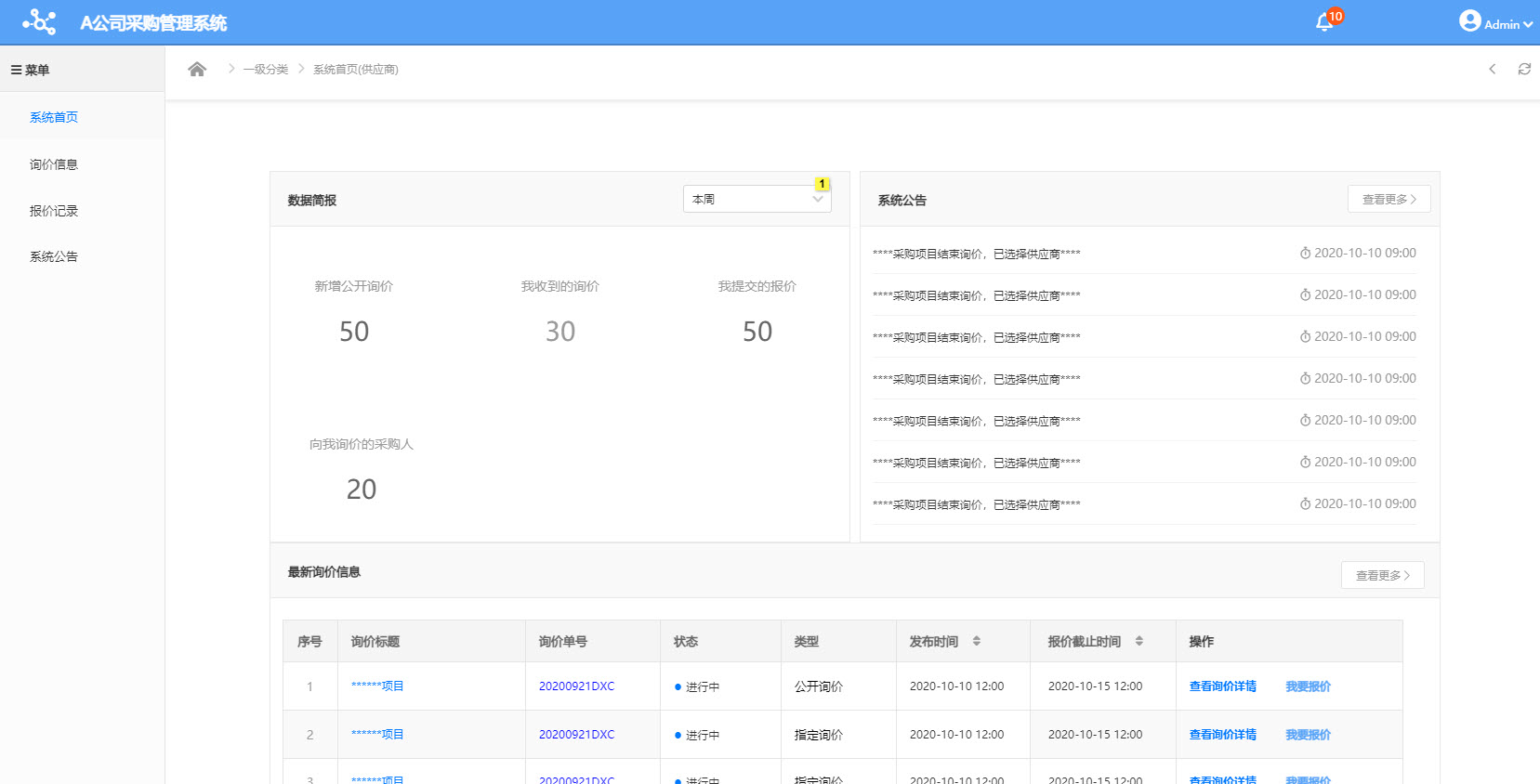Click the refresh icon in breadcrumb bar
The height and width of the screenshot is (784, 1540).
click(1524, 69)
